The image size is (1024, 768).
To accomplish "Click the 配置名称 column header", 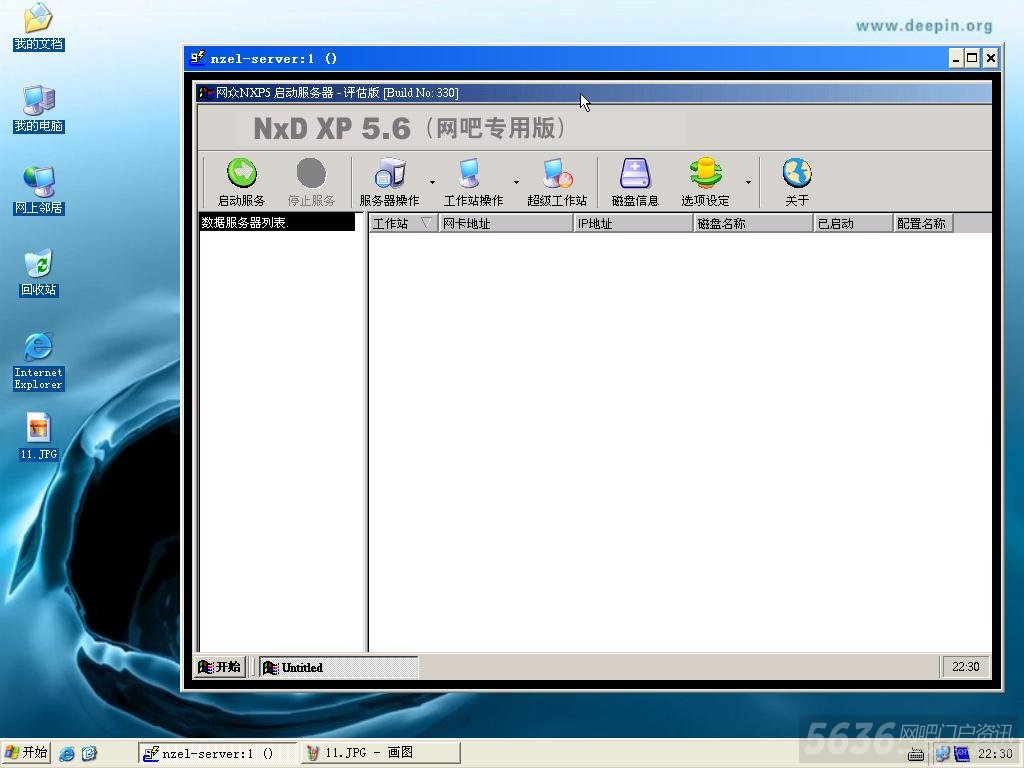I will coord(923,223).
